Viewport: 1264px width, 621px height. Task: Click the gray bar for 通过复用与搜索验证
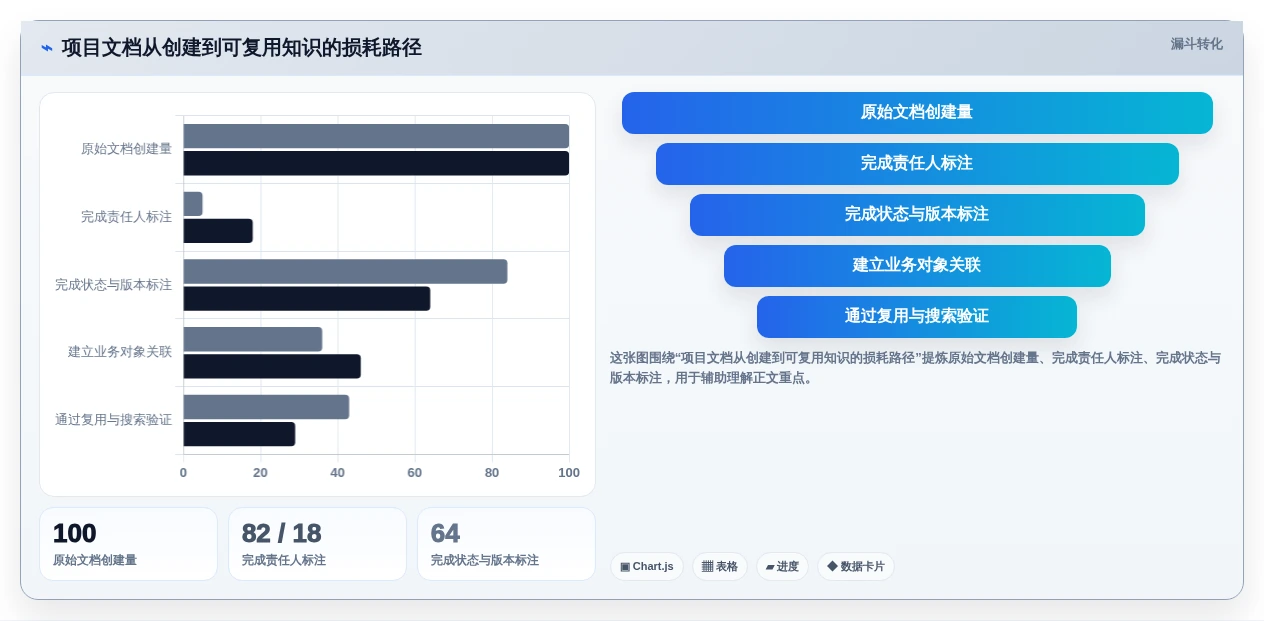point(266,407)
